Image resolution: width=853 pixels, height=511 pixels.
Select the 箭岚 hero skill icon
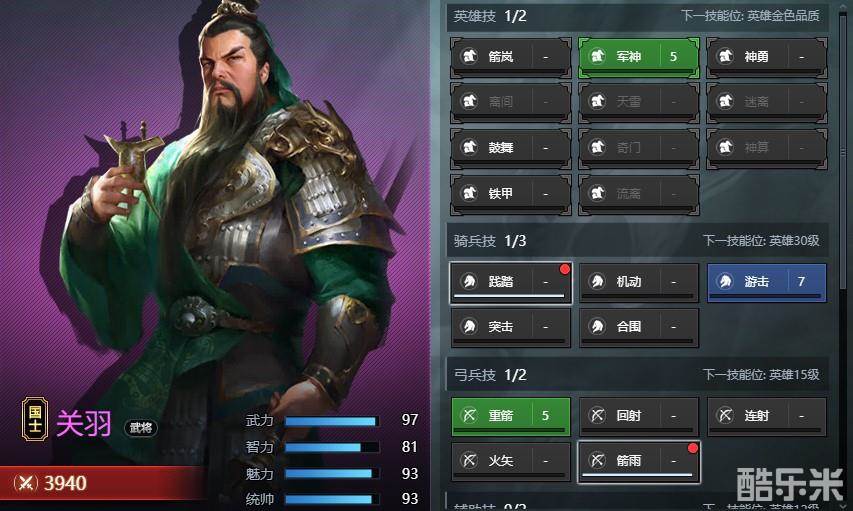[x=469, y=56]
